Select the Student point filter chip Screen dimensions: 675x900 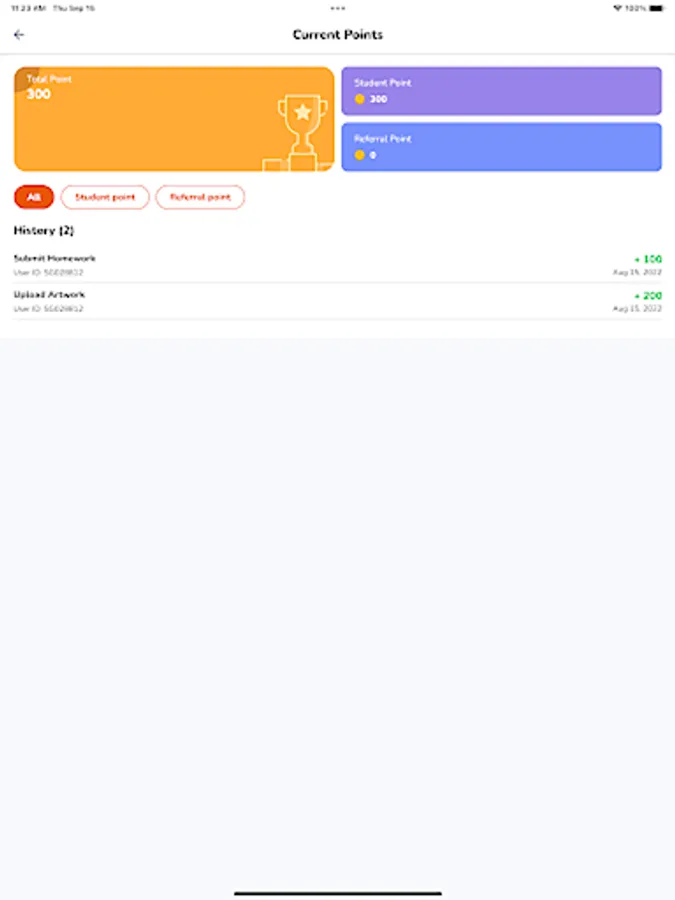point(105,197)
